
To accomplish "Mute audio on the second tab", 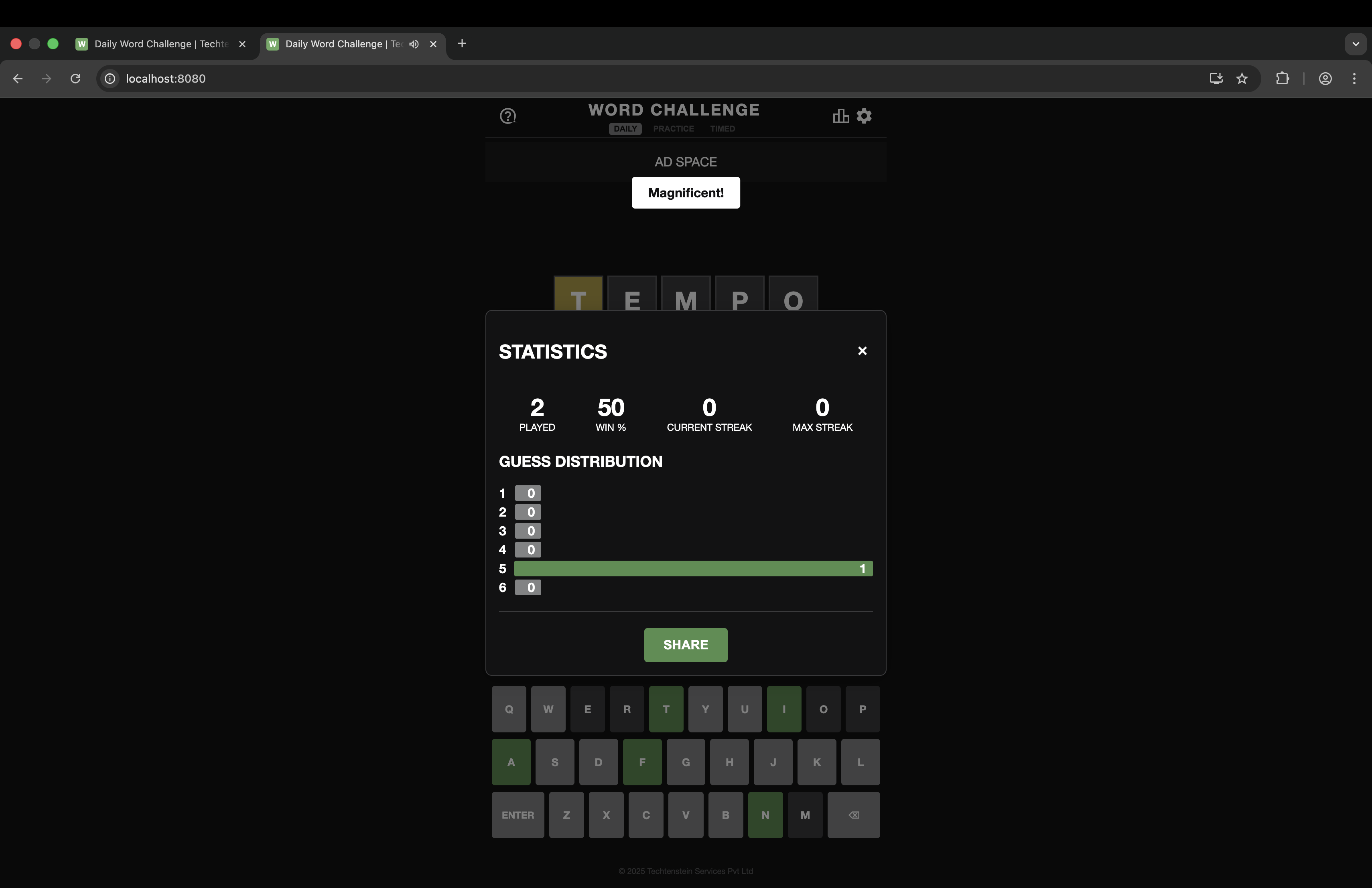I will point(414,45).
